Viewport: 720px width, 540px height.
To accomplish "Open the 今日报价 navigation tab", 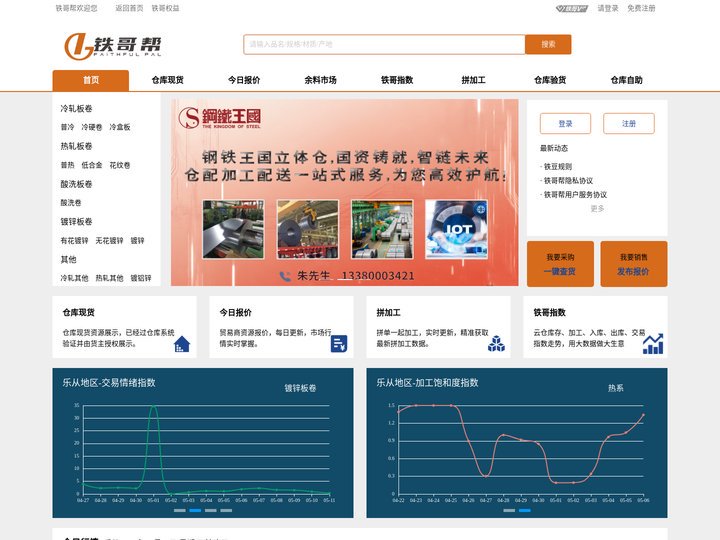I will (x=244, y=80).
